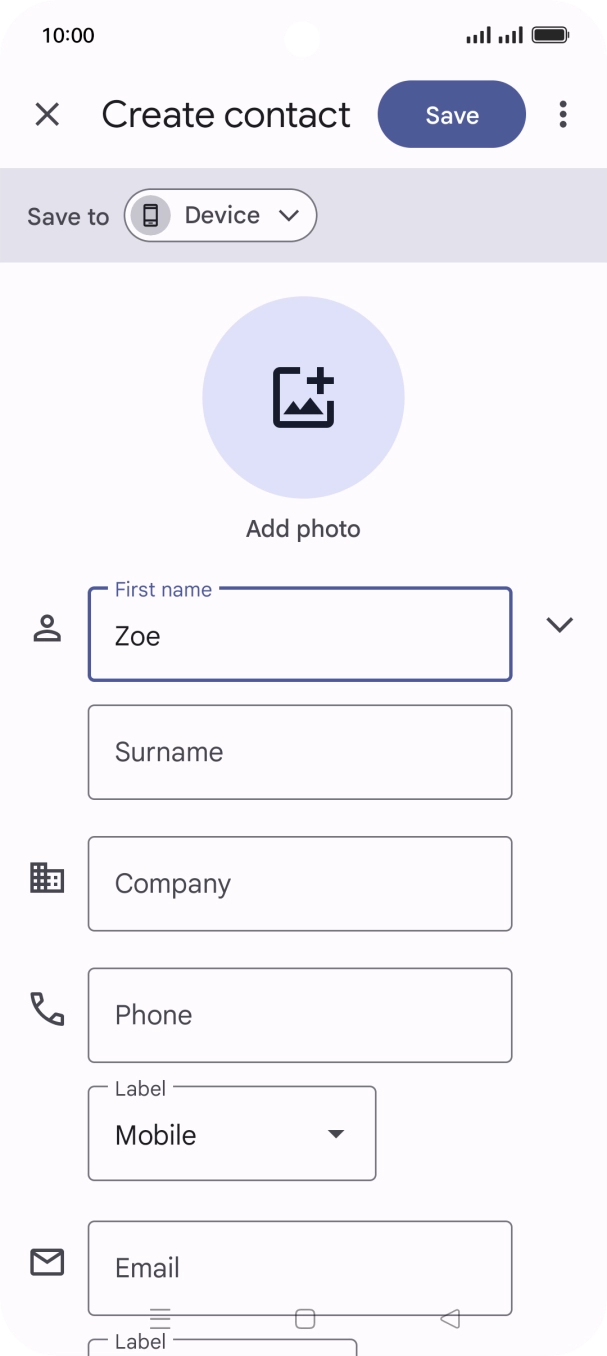Close the Create contact screen via X
Viewport: 607px width, 1356px height.
pos(47,114)
